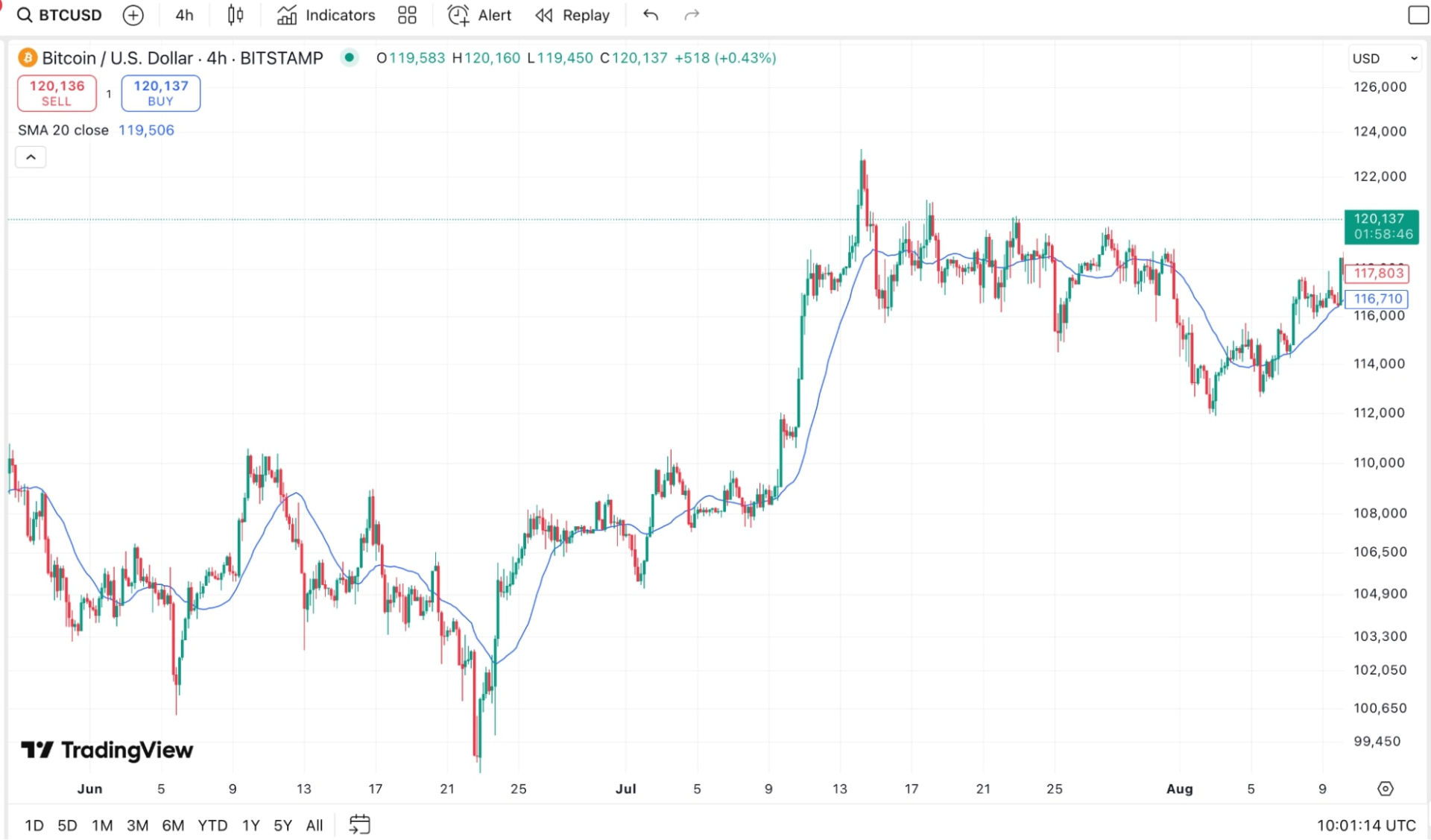Open chart settings via the gear icon
The image size is (1431, 840).
[1386, 789]
